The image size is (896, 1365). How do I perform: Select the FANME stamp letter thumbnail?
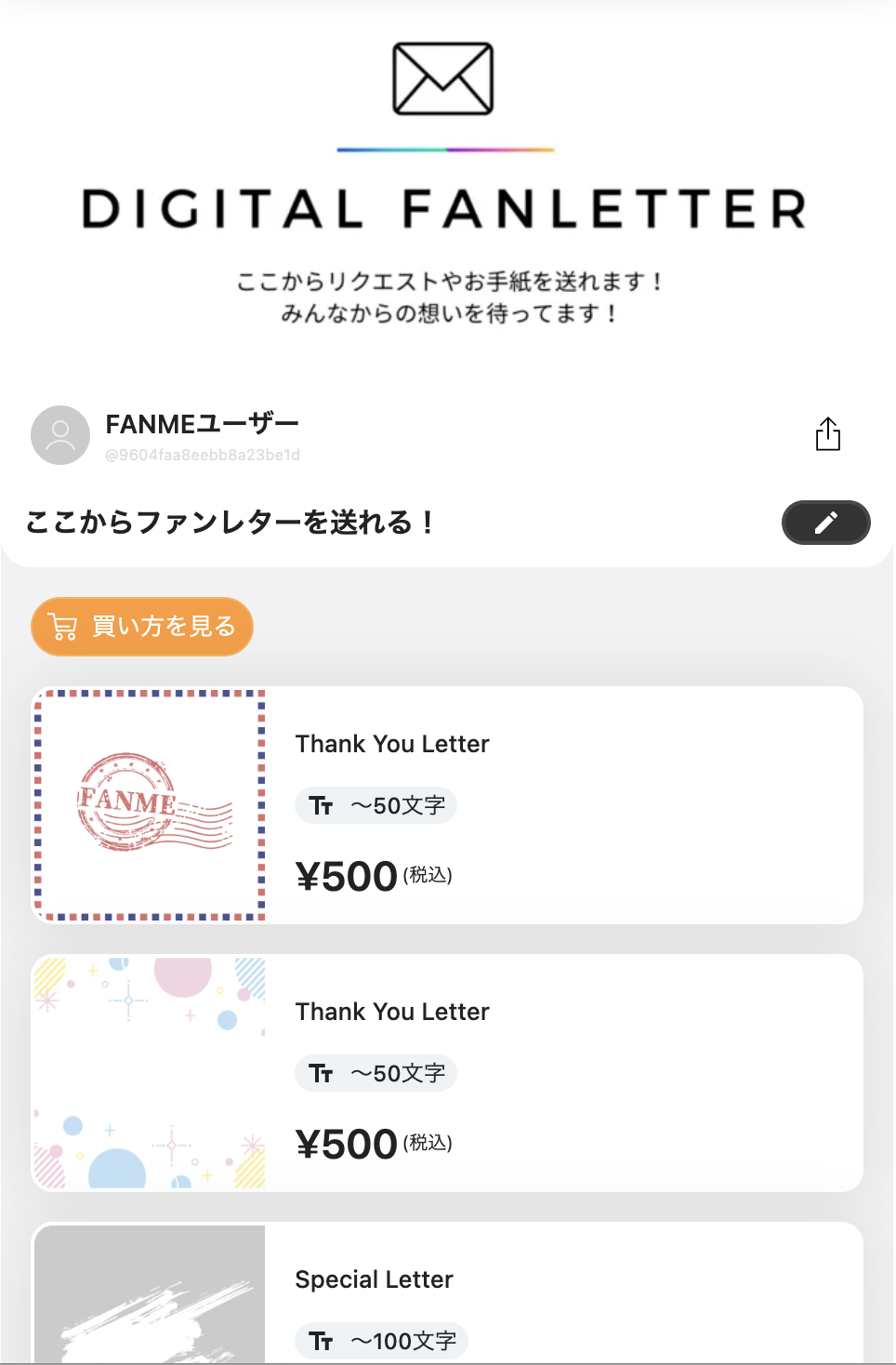(x=150, y=805)
